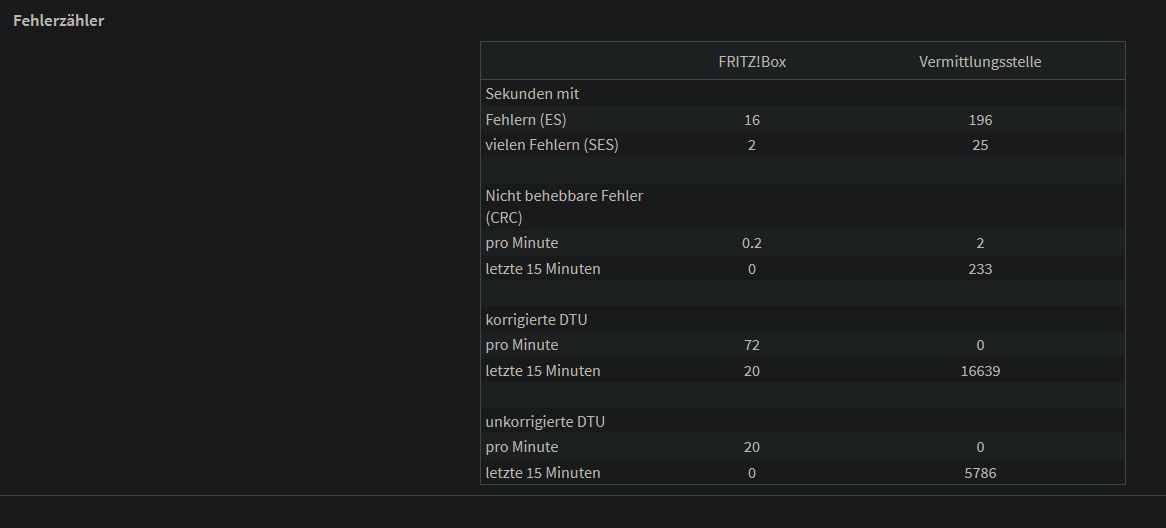Click "pro Minute" under korrigierte DTU
The height and width of the screenshot is (528, 1166).
click(522, 345)
